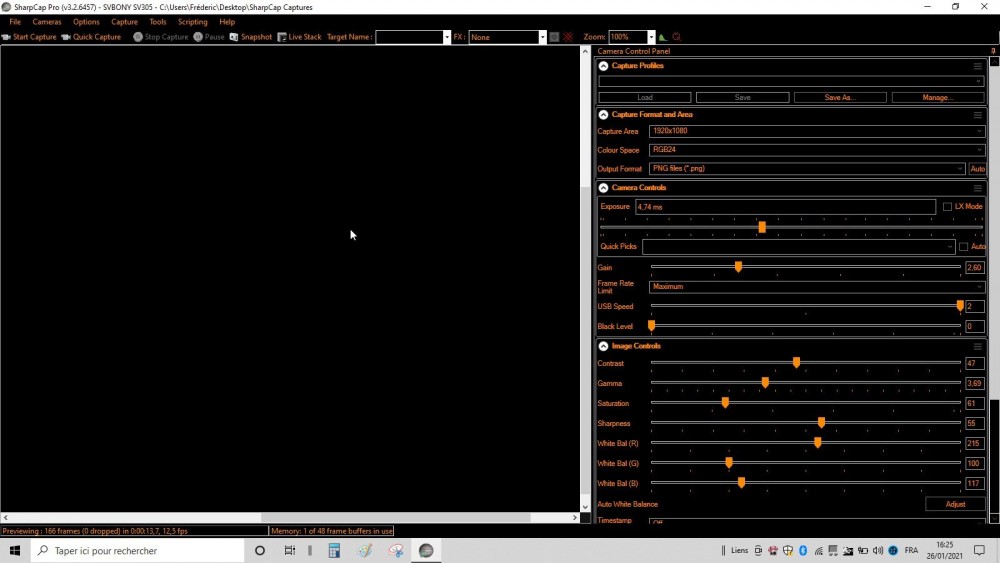1000x563 pixels.
Task: Click the Exposure value input field
Action: pos(785,207)
